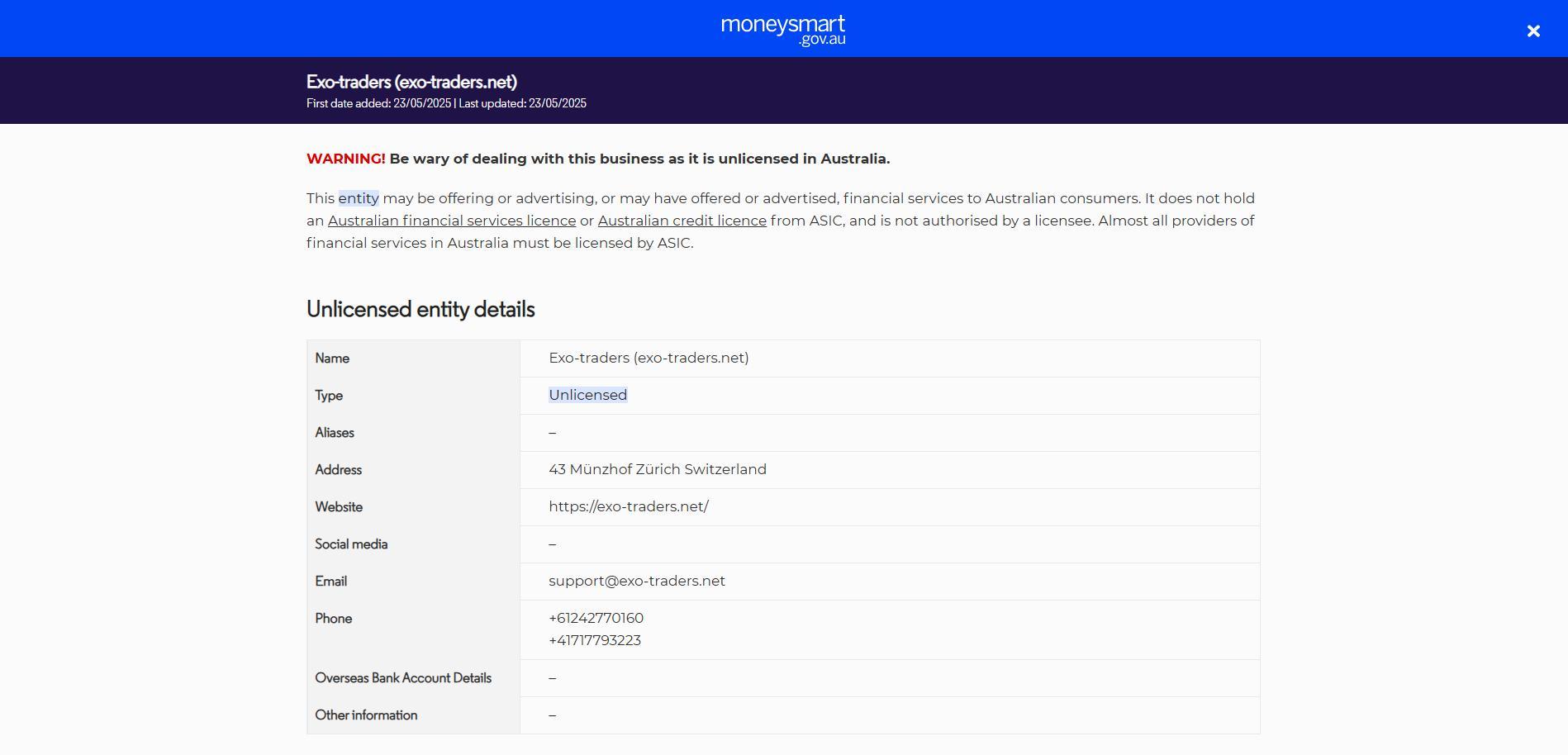The image size is (1568, 755).
Task: Click the Type row label
Action: [329, 396]
